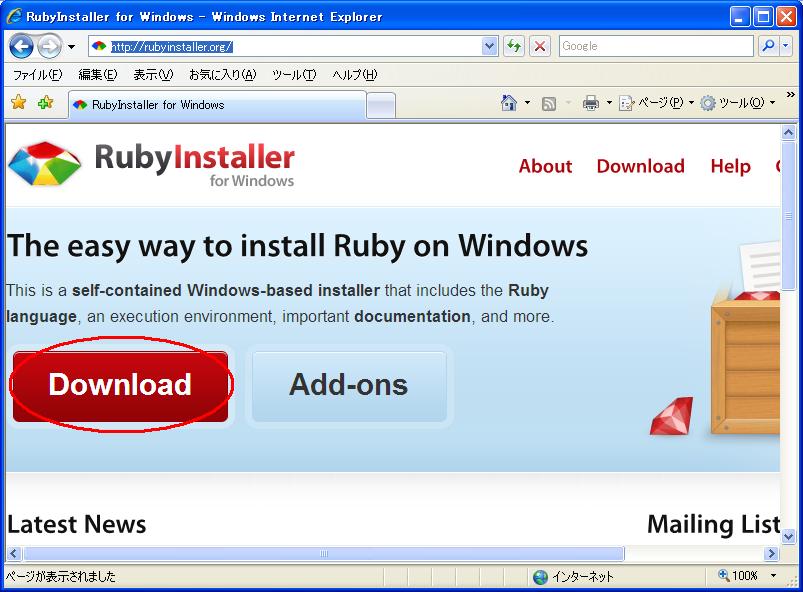The height and width of the screenshot is (592, 803).
Task: Go back with the Back arrow button
Action: coord(22,47)
